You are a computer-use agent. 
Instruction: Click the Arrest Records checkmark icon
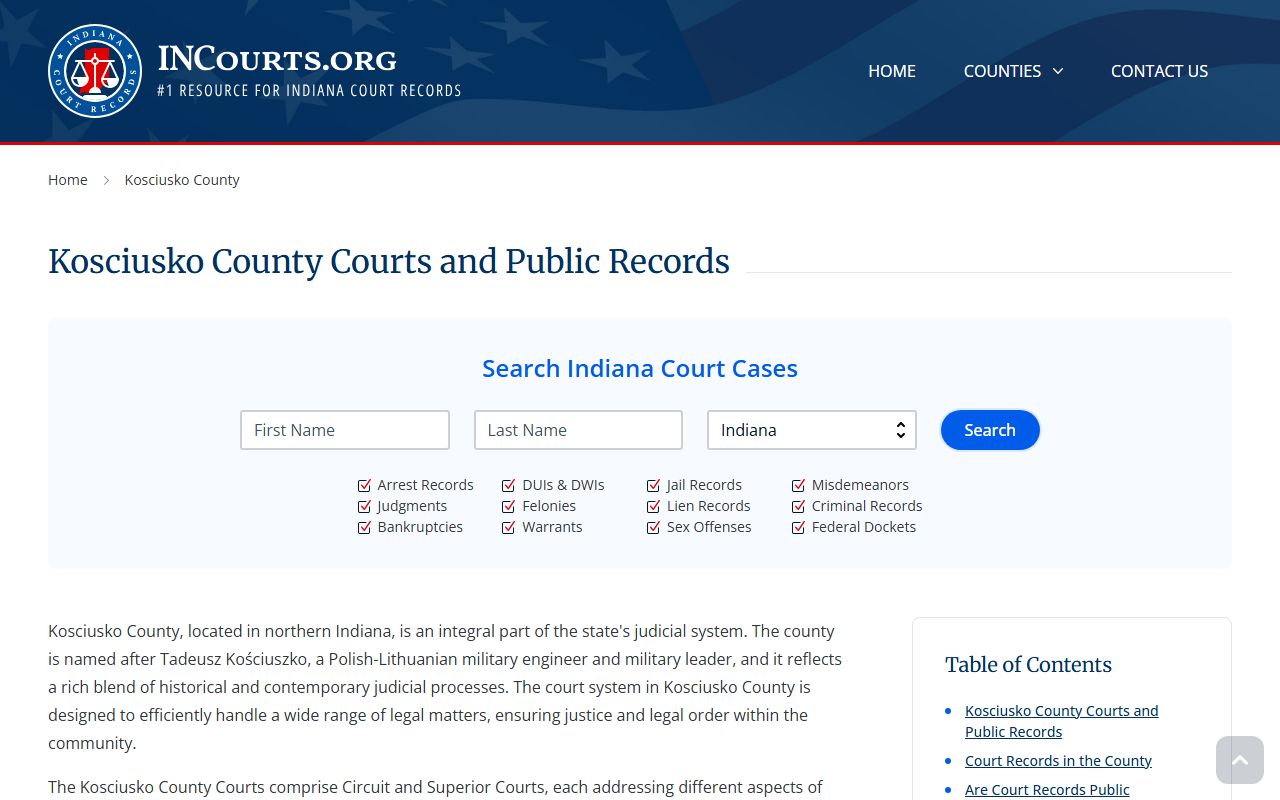pos(364,485)
